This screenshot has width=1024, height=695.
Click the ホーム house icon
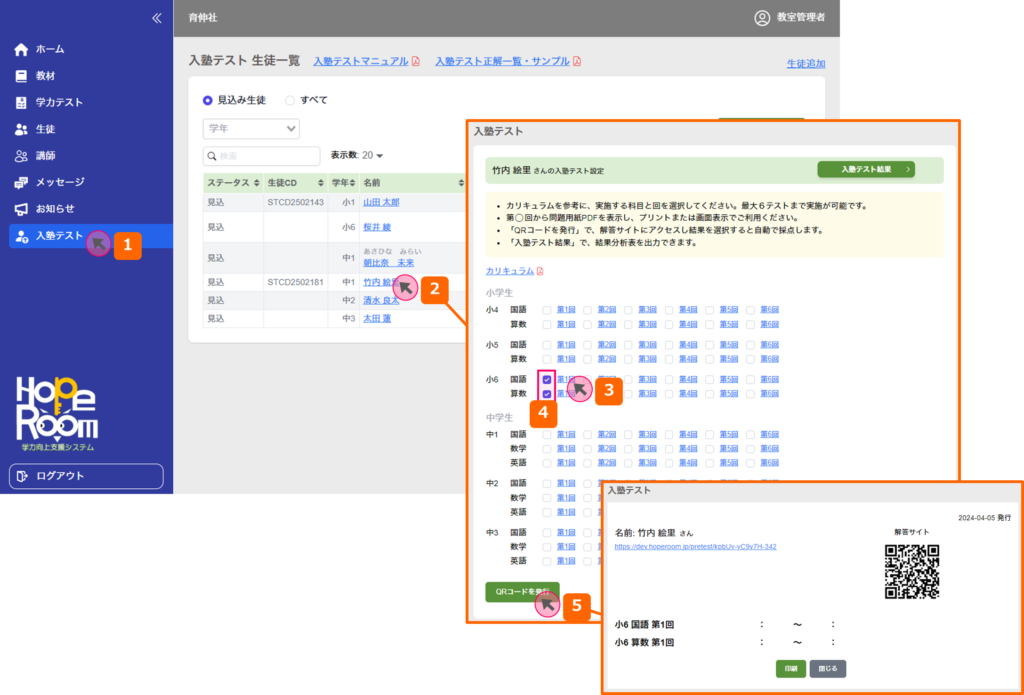point(21,49)
